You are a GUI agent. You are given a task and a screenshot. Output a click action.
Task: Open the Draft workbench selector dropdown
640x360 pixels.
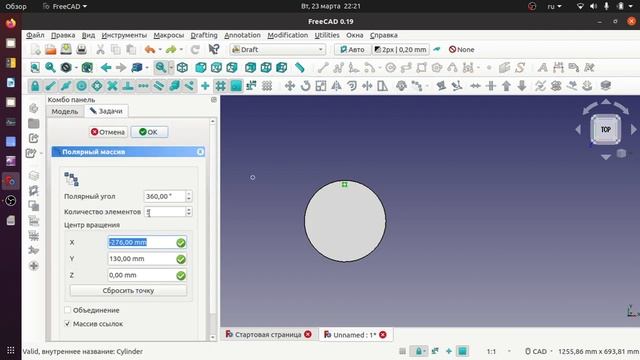pyautogui.click(x=277, y=49)
